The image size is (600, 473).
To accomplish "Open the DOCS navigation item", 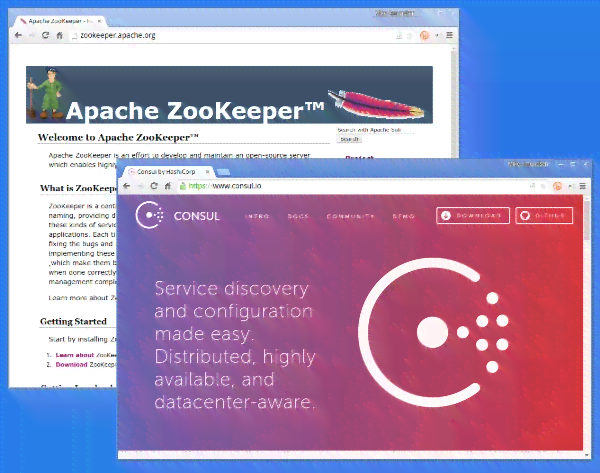I will click(x=298, y=216).
